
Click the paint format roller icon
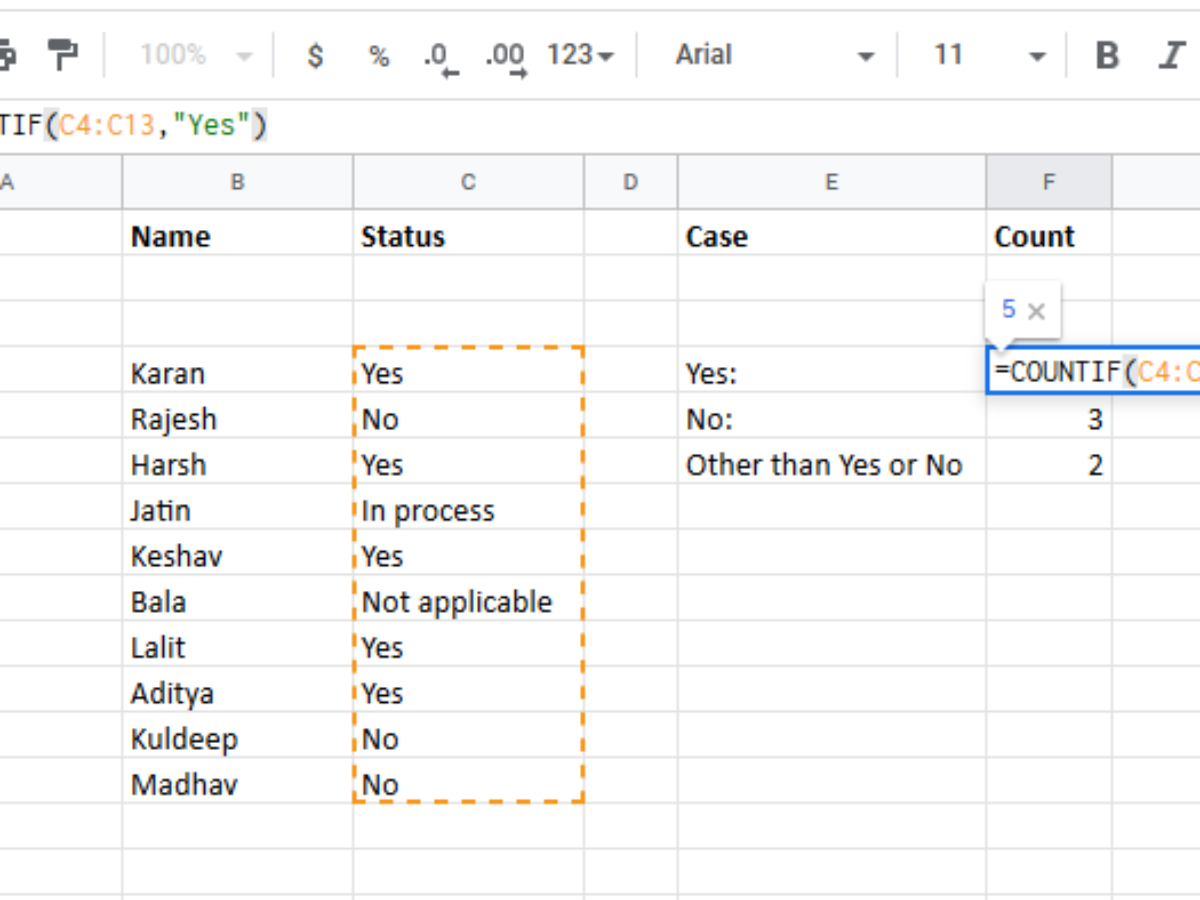[62, 55]
